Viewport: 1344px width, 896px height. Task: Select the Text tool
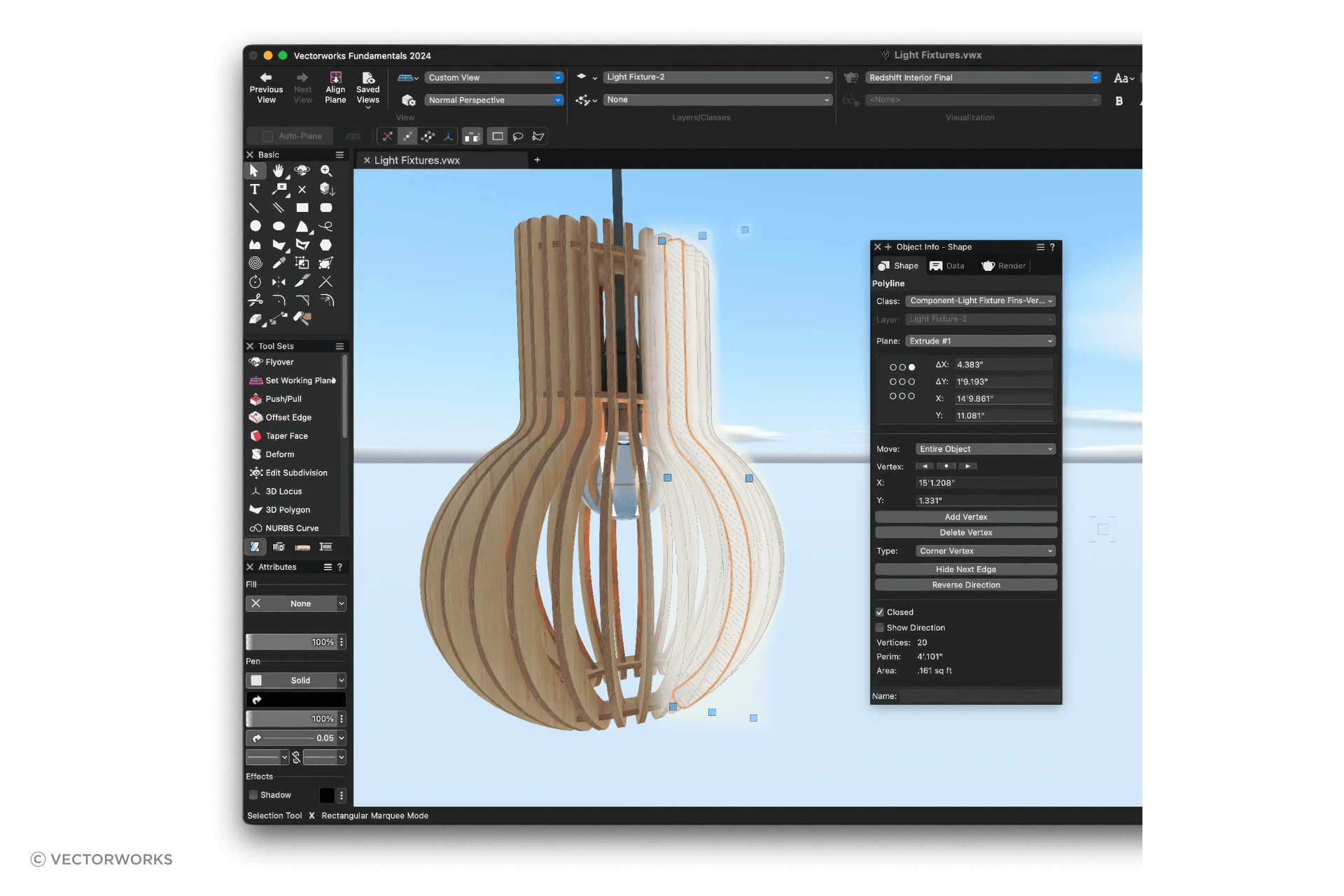click(255, 189)
